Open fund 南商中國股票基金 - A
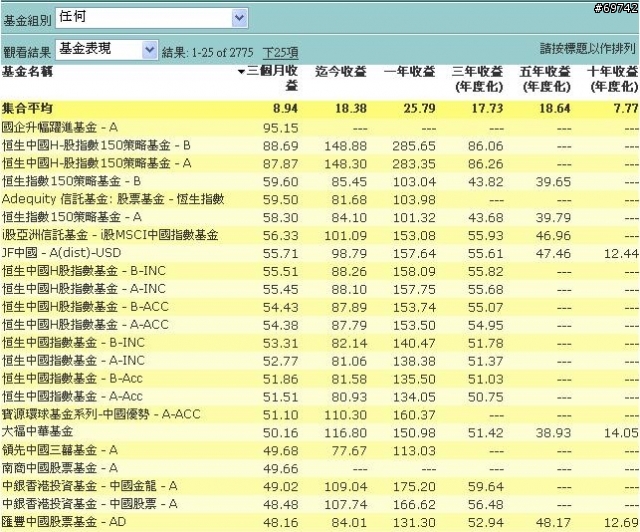This screenshot has height=532, width=640. pyautogui.click(x=60, y=468)
